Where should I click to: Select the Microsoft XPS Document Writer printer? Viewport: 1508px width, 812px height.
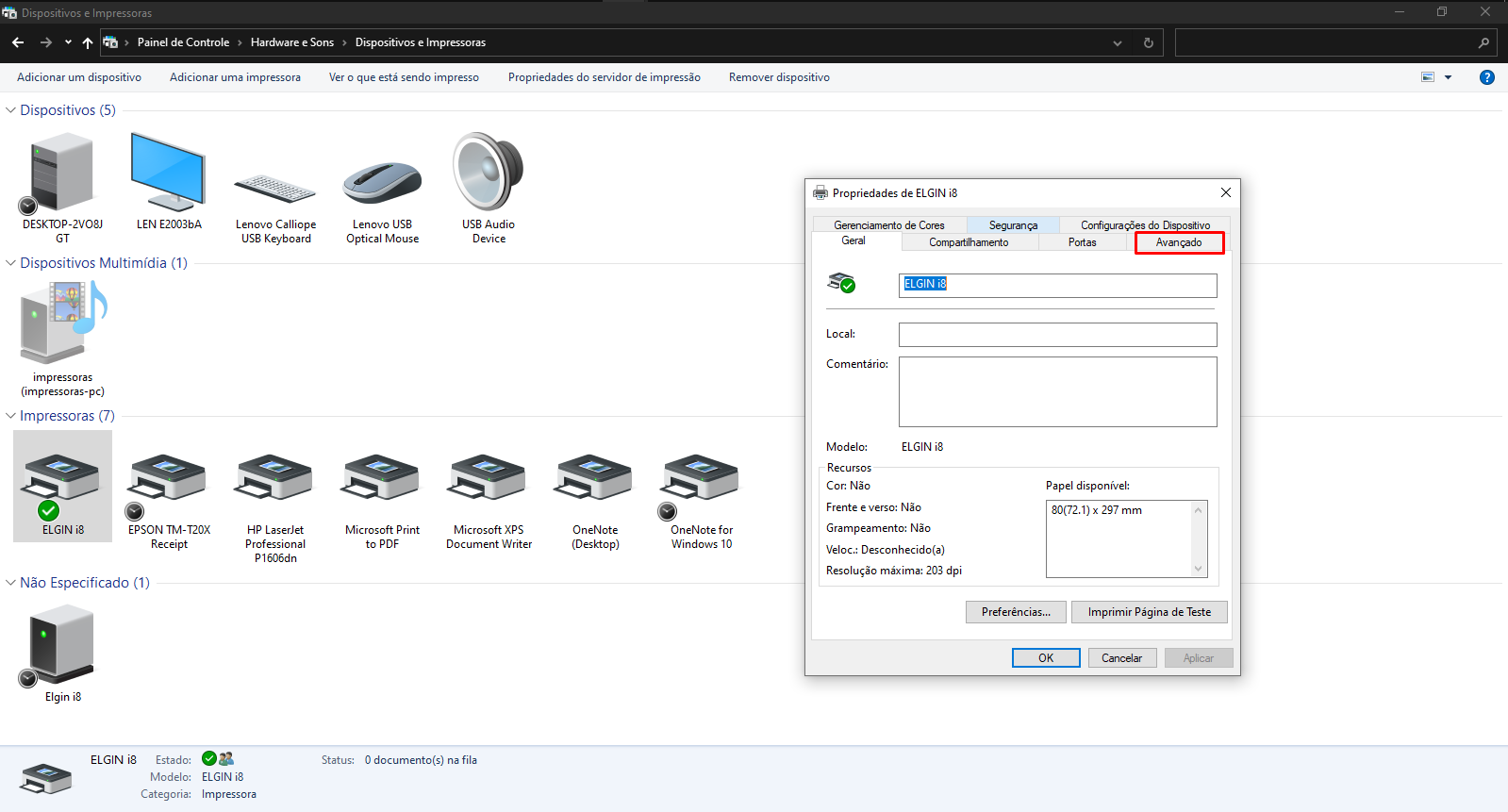489,478
